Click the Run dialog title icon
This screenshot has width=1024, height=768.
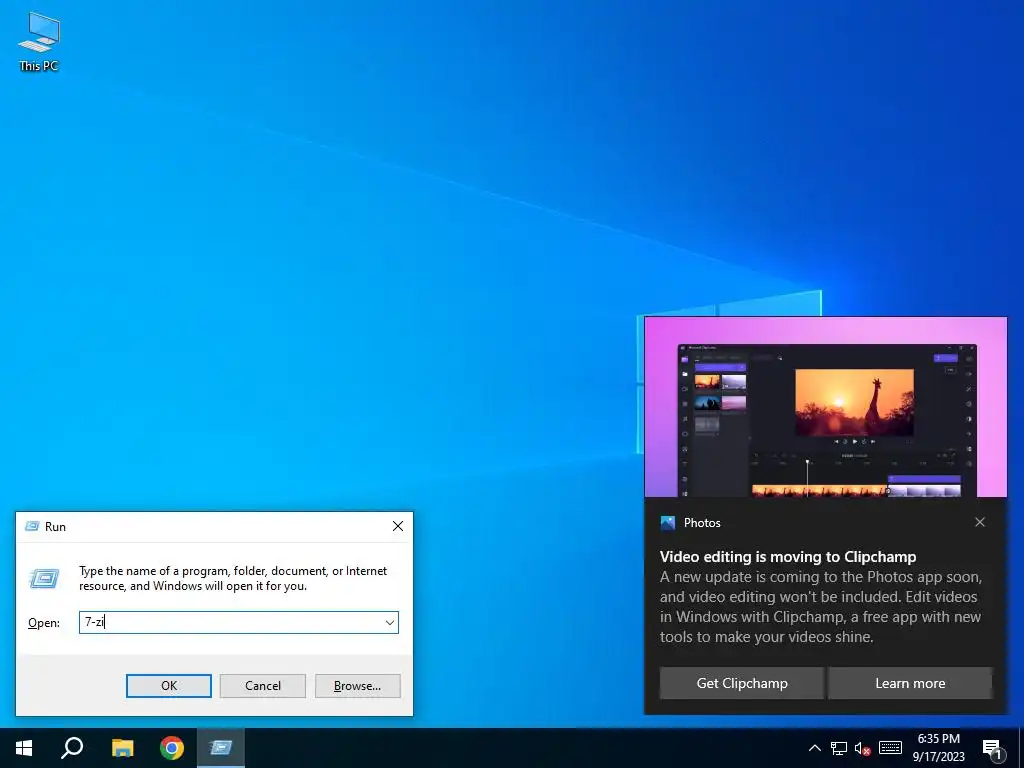click(31, 526)
